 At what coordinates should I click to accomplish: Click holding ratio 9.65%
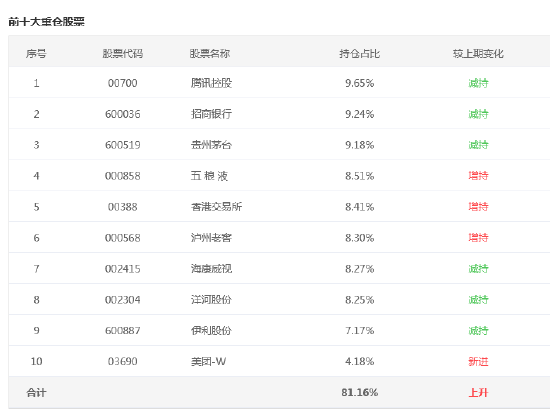pyautogui.click(x=360, y=83)
